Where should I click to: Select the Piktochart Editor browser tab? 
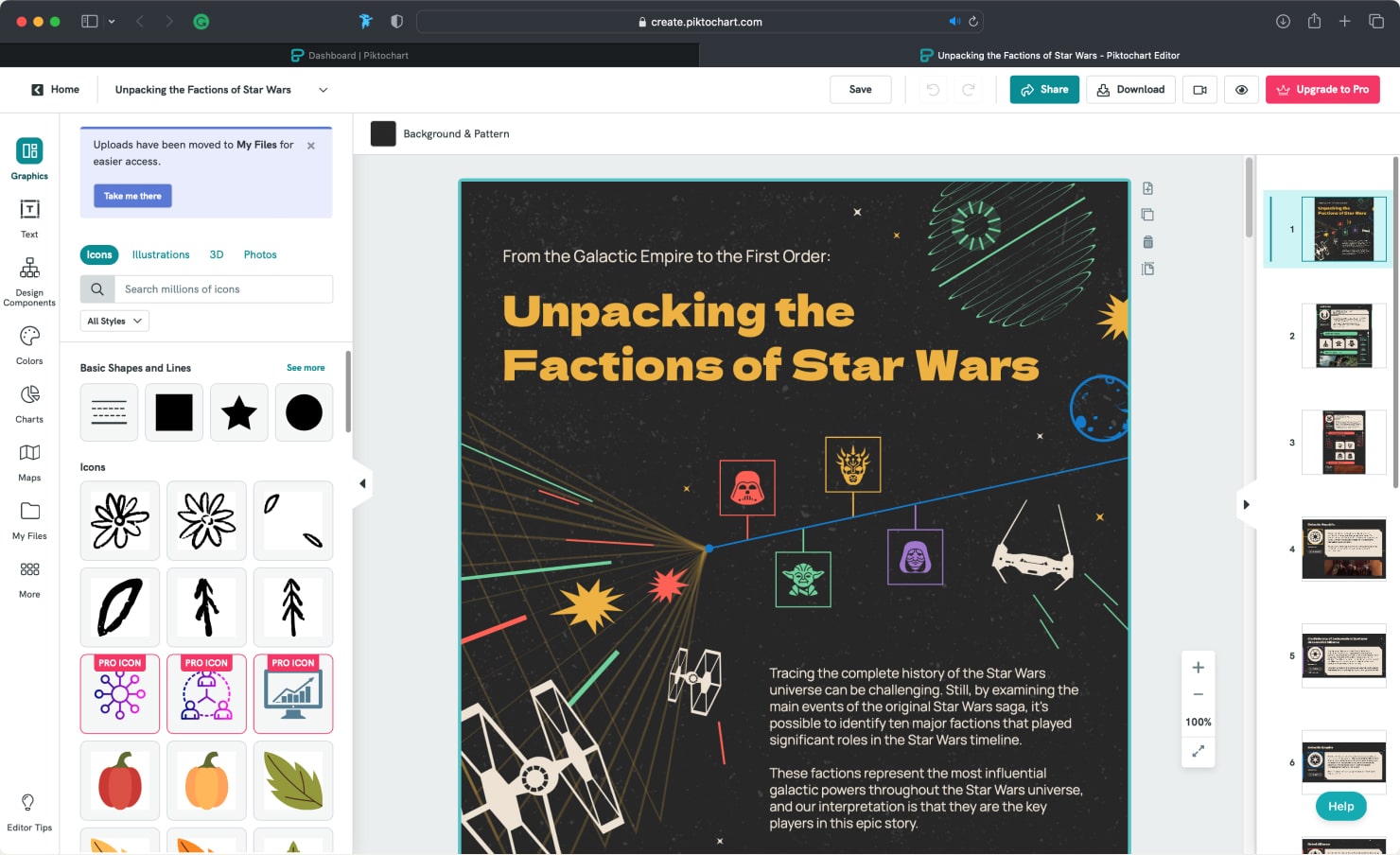click(1049, 55)
